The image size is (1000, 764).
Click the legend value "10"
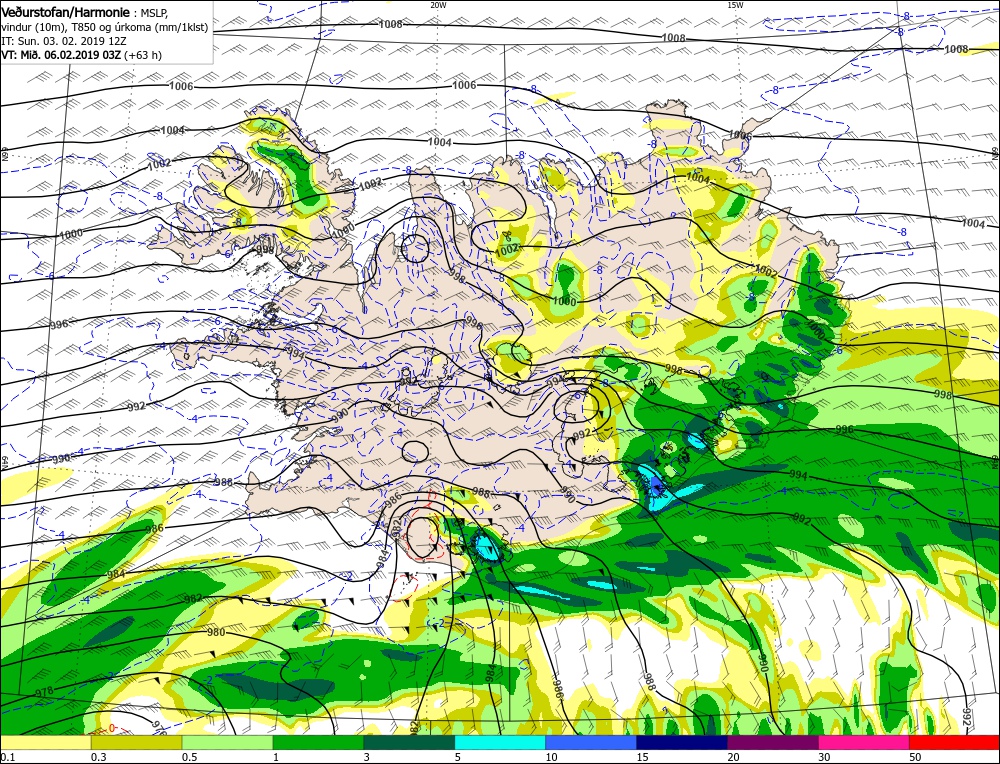(x=552, y=757)
